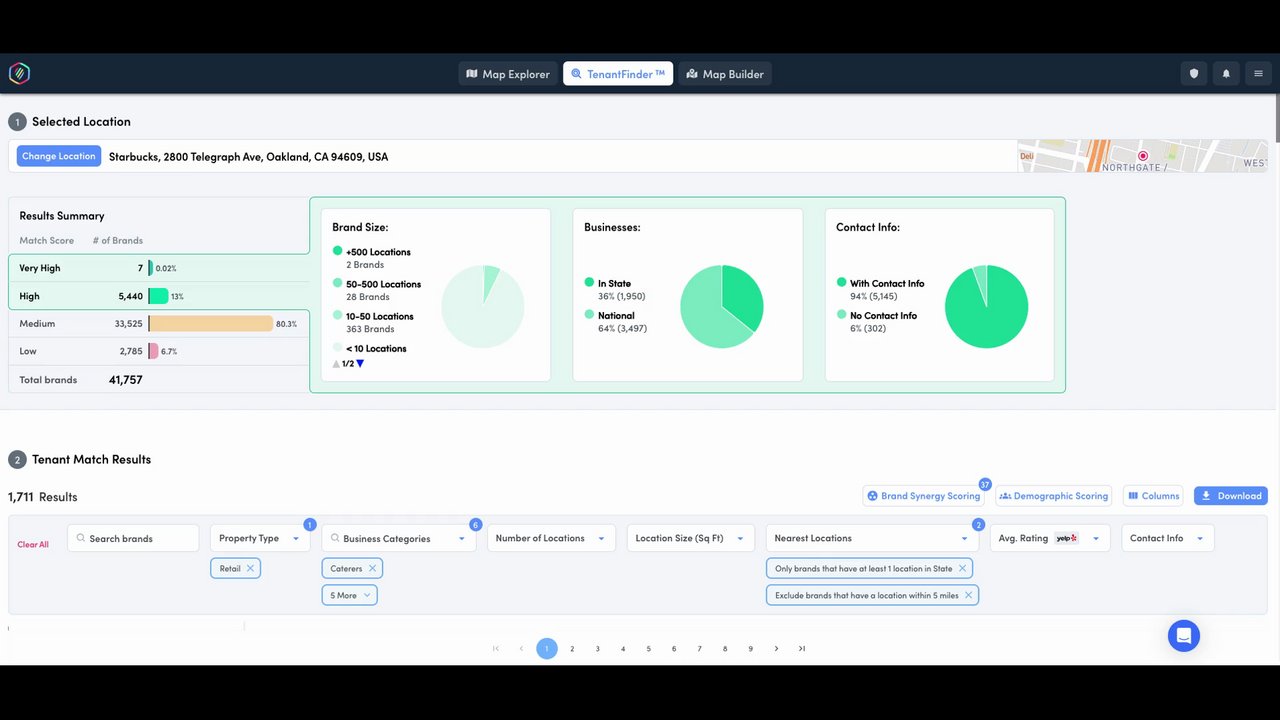1280x720 pixels.
Task: Remove the Caterers category chip
Action: point(372,568)
